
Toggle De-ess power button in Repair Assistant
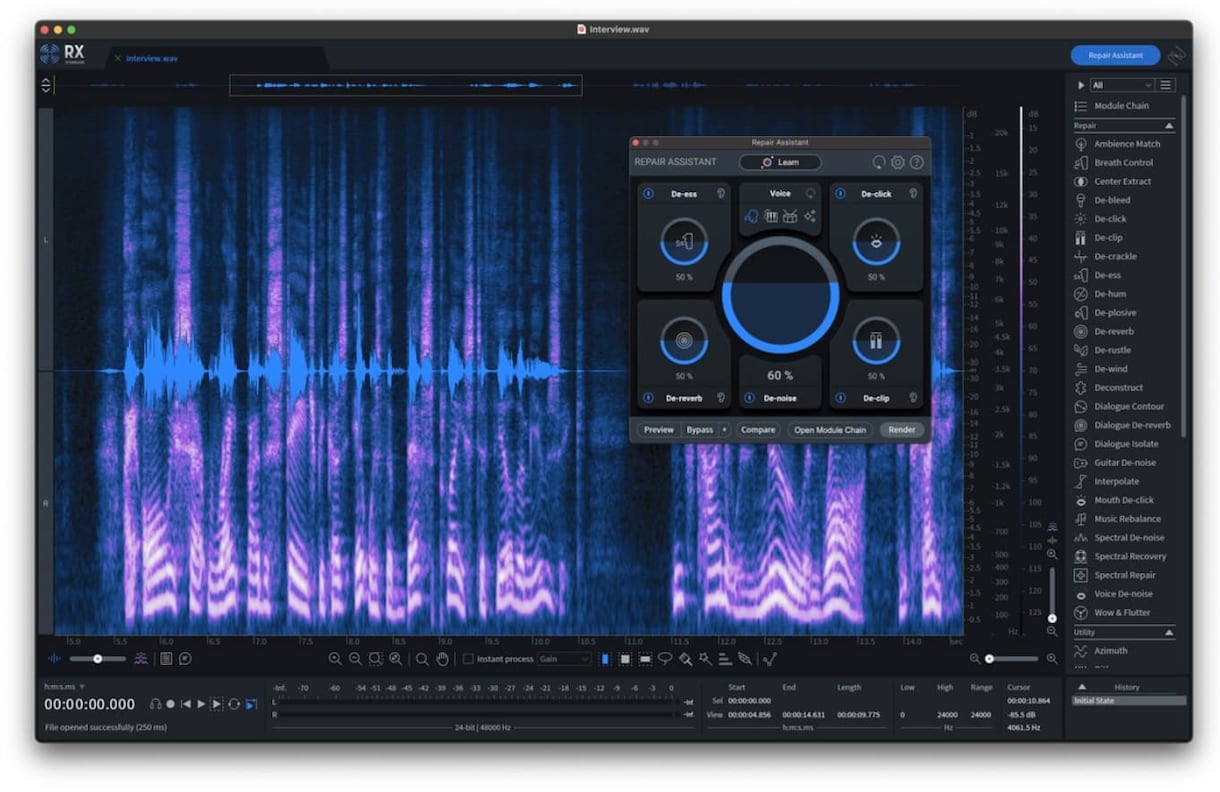(647, 194)
